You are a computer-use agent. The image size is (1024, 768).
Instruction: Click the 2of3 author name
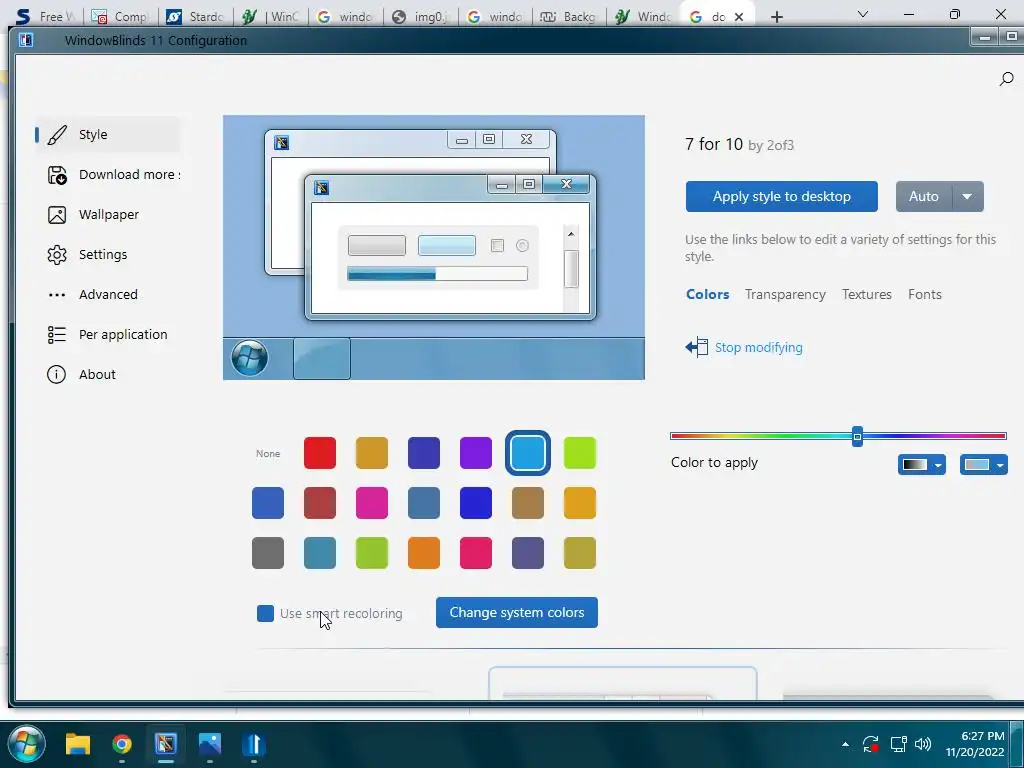(x=779, y=145)
